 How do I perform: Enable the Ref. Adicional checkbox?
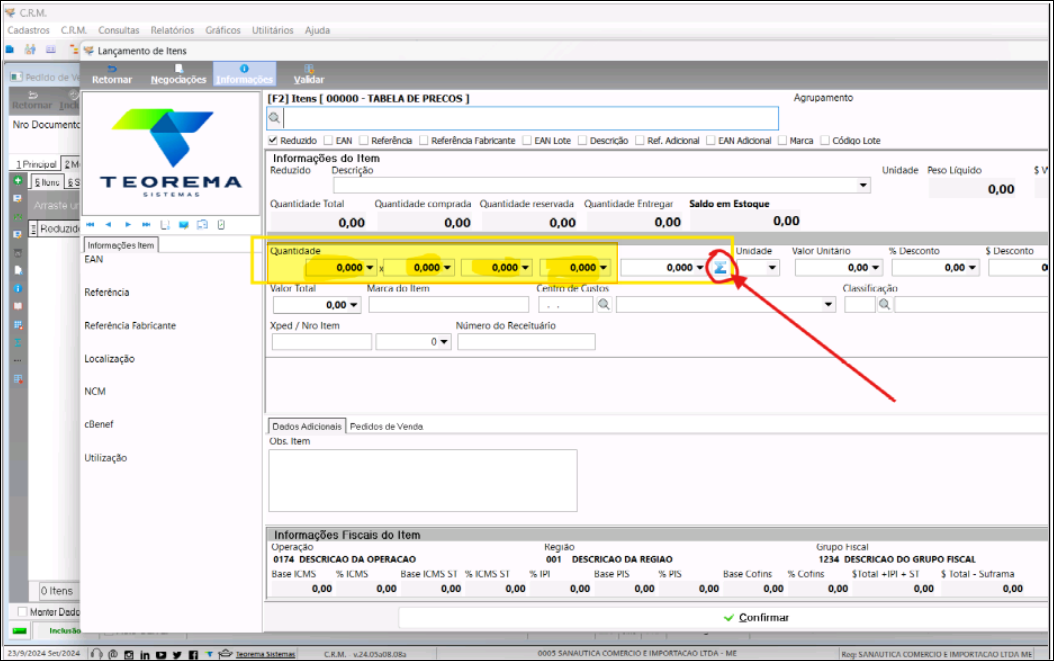(x=639, y=141)
